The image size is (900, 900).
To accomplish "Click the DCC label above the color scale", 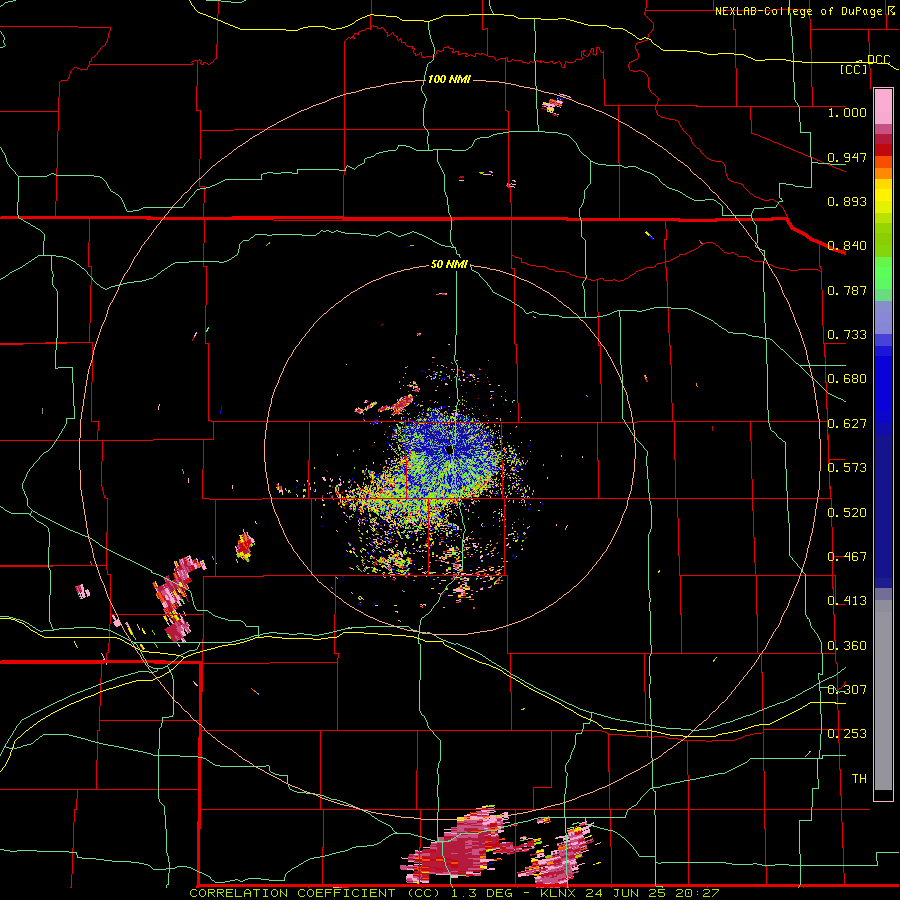I will [x=878, y=60].
